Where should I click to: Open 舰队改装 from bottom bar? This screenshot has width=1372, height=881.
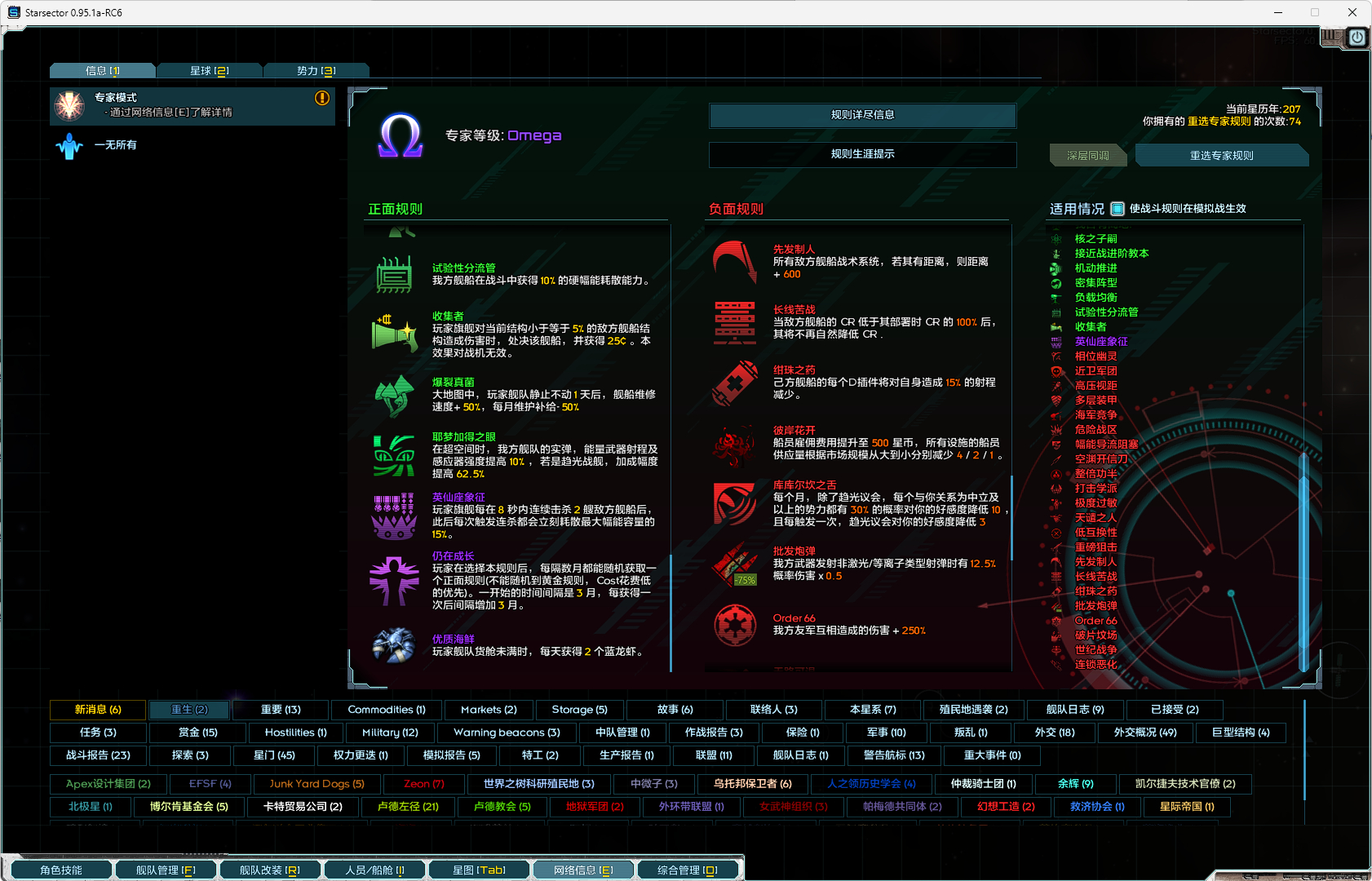pos(269,870)
